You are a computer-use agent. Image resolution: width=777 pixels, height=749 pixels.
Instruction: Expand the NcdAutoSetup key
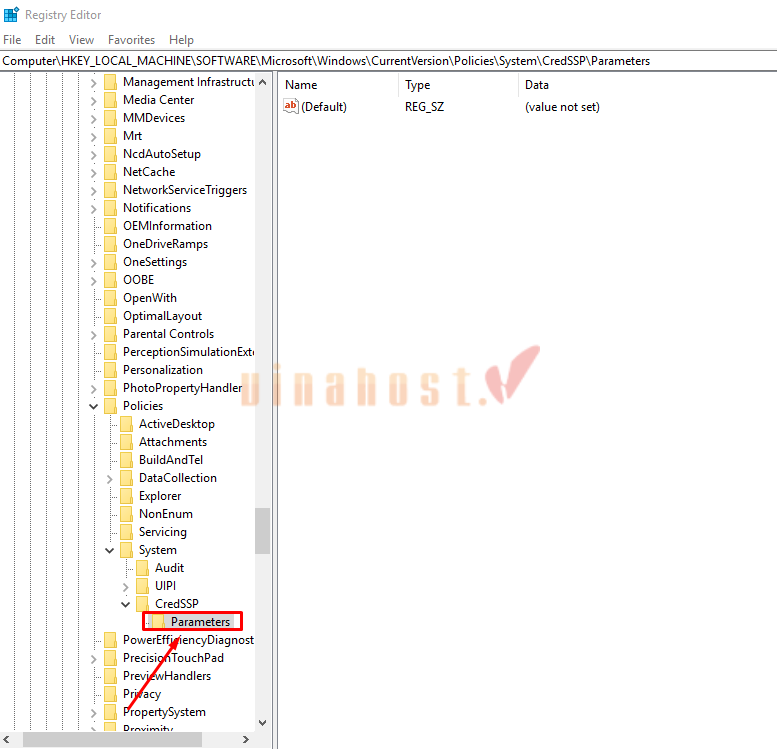94,155
